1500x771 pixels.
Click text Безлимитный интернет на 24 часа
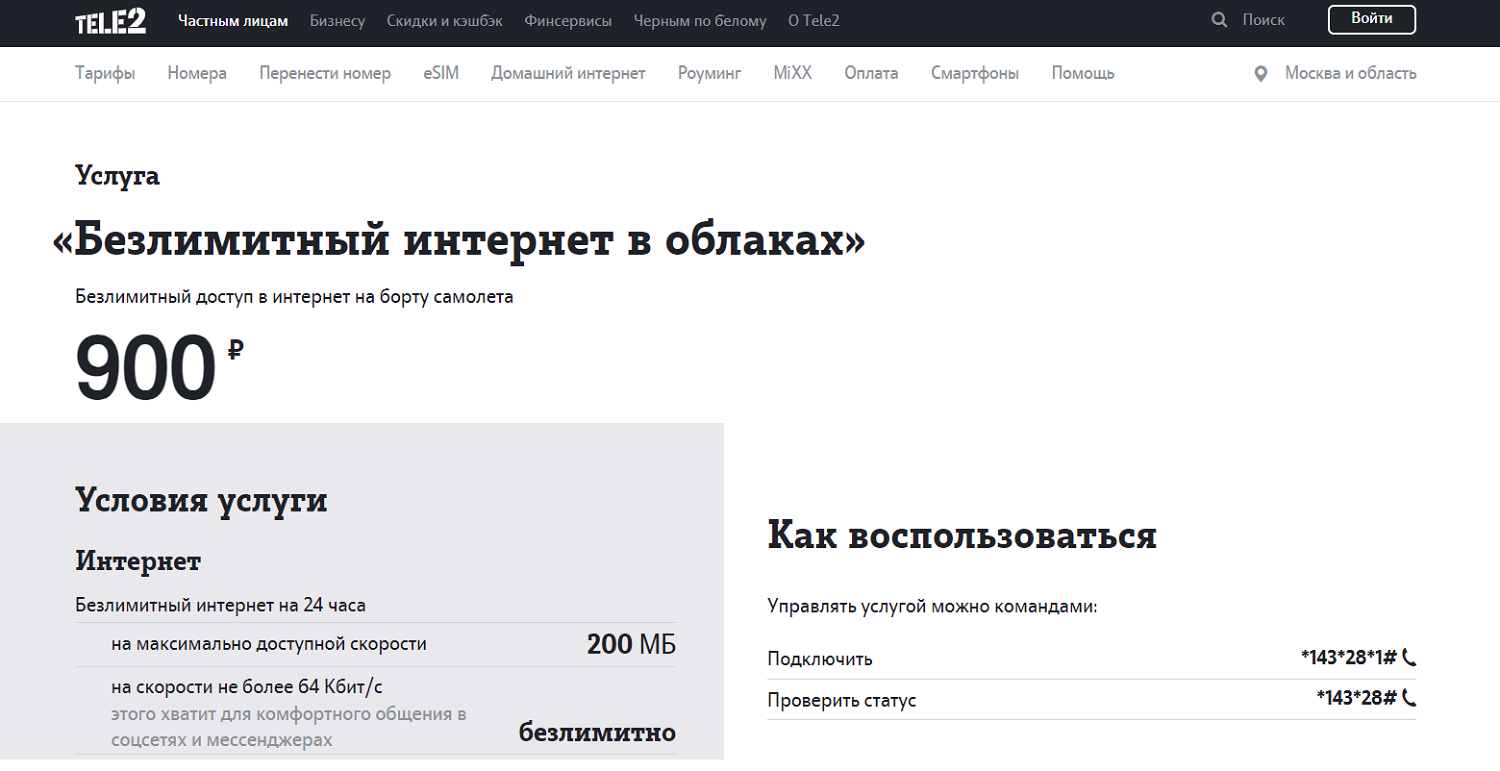tap(220, 605)
